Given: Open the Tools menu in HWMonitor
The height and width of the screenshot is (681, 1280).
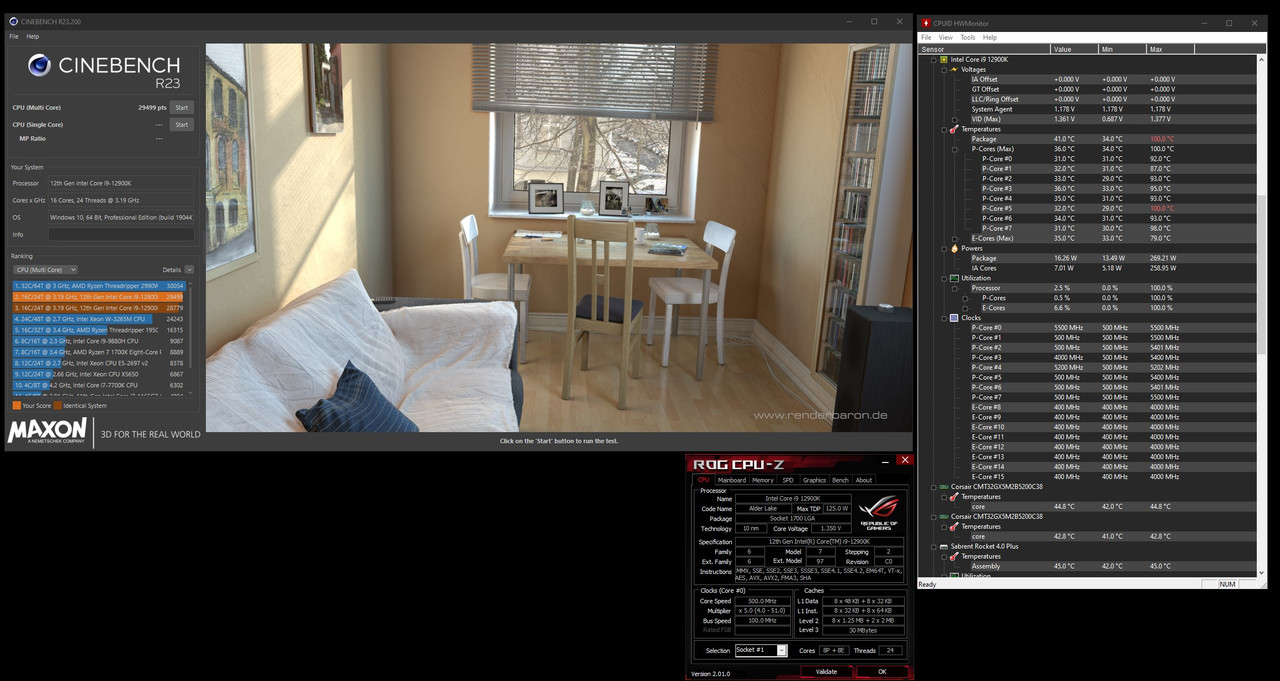Looking at the screenshot, I should point(967,37).
